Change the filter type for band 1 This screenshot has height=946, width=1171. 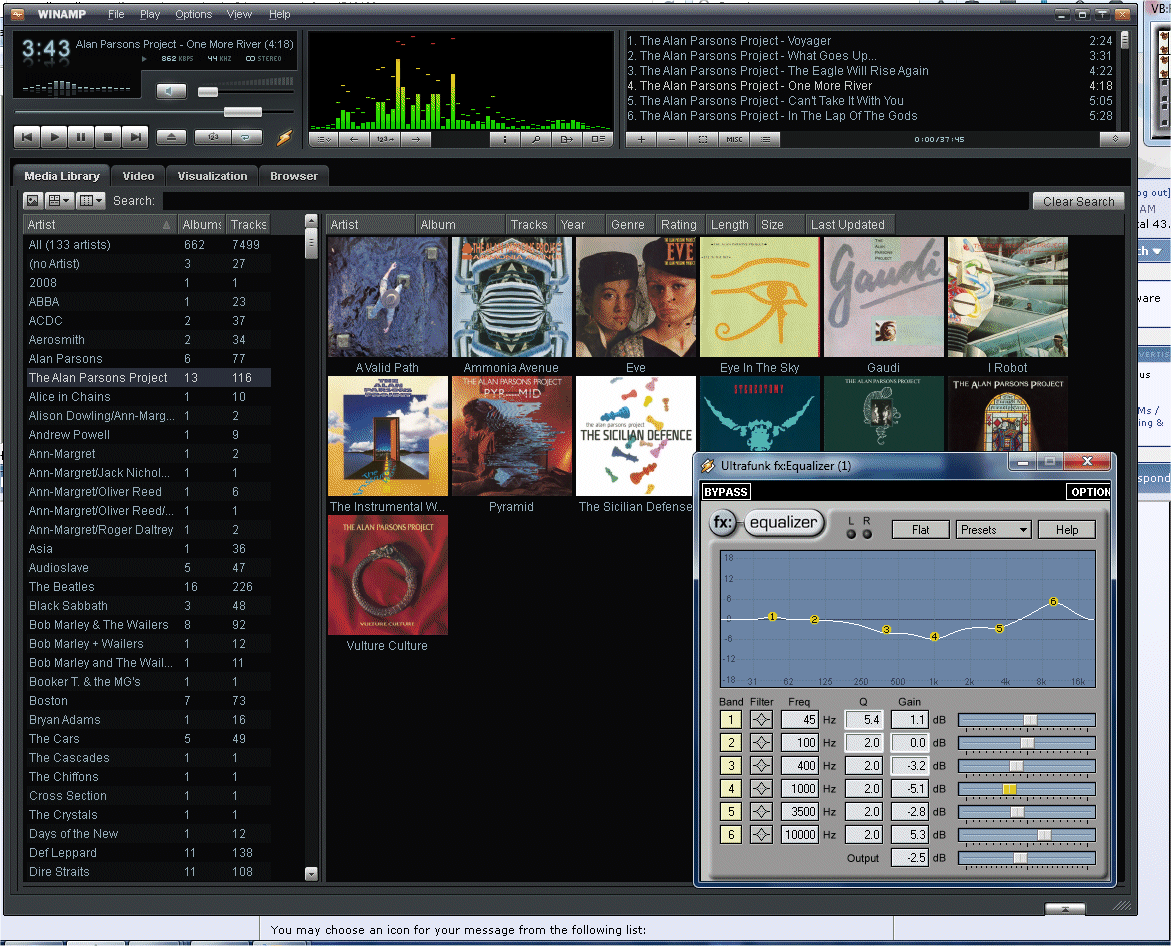click(761, 720)
